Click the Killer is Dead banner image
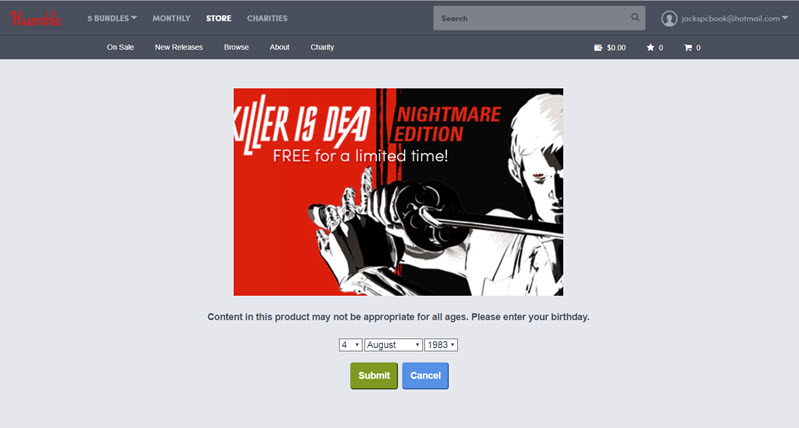 pyautogui.click(x=398, y=192)
